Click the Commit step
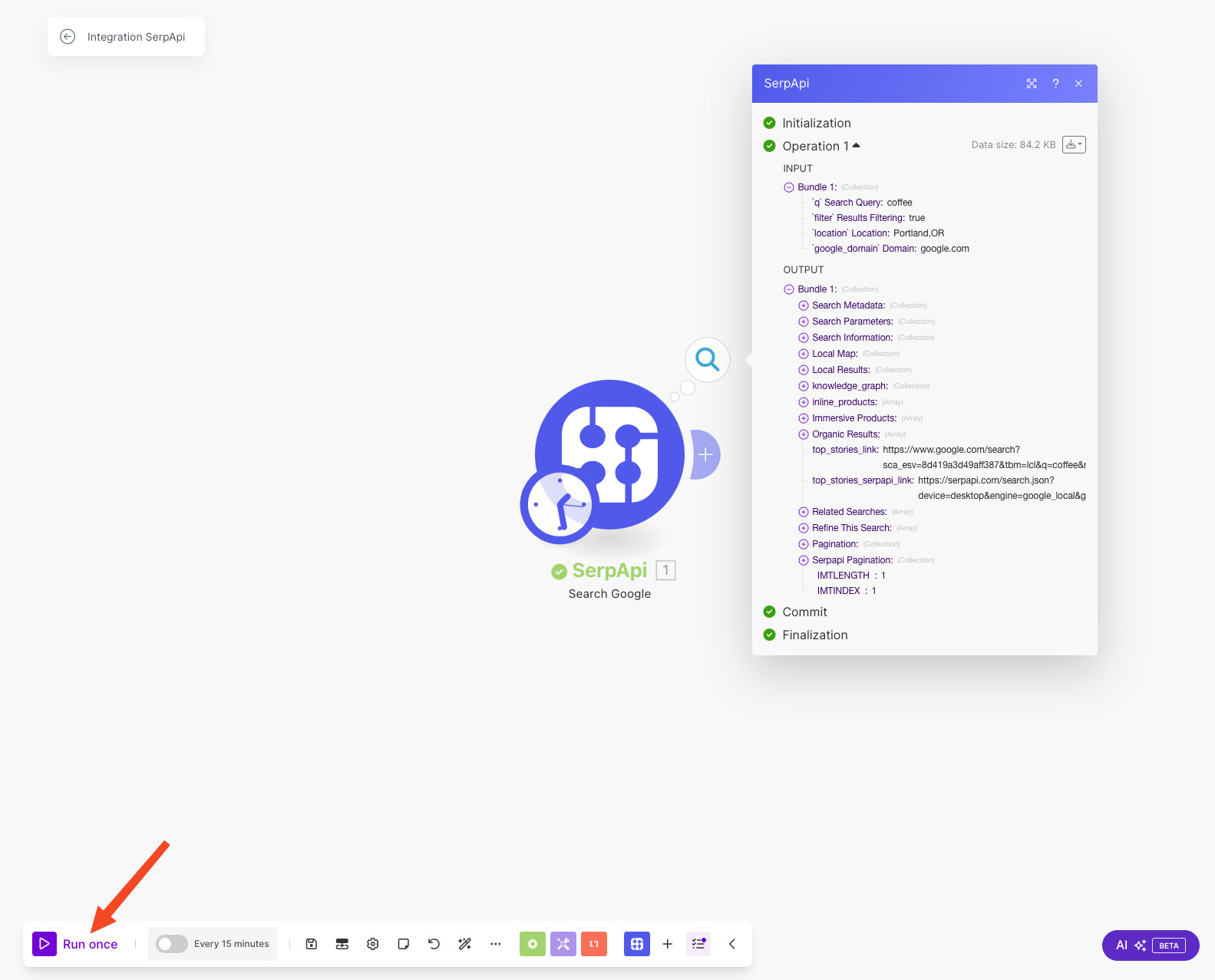 (x=804, y=612)
